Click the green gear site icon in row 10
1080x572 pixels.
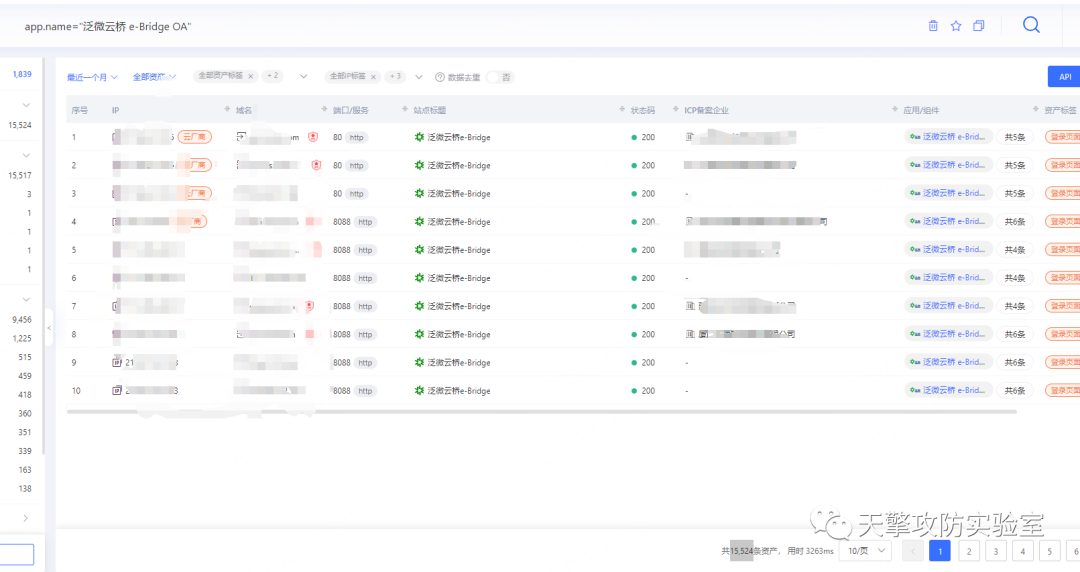tap(419, 390)
